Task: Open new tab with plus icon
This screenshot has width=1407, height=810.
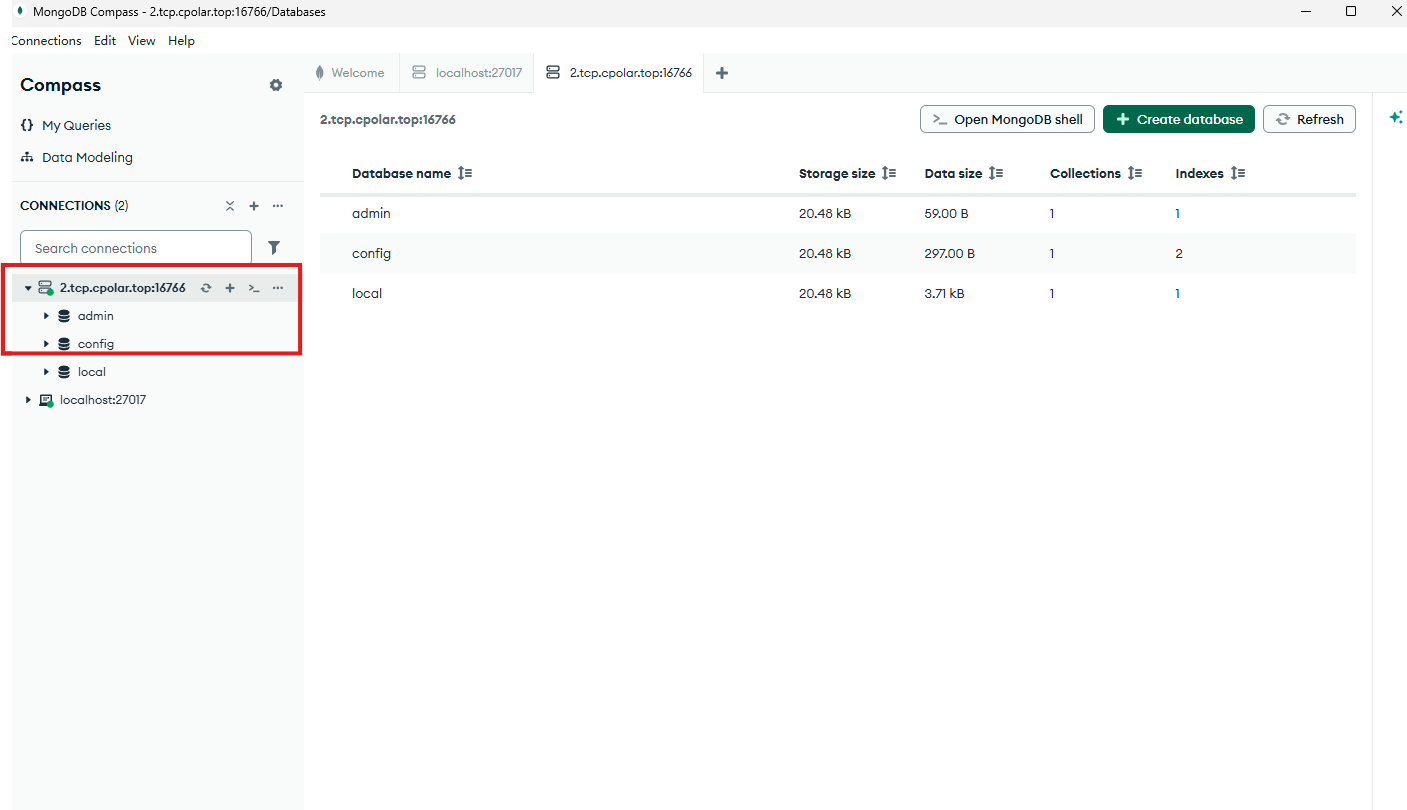Action: point(722,73)
